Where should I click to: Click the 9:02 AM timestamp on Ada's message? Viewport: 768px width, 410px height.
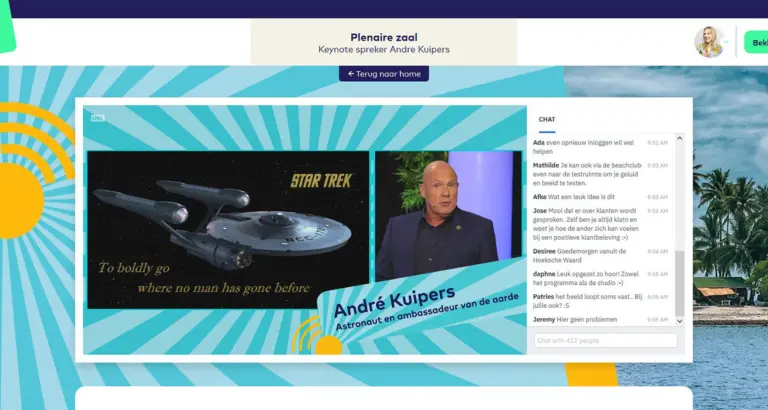[x=657, y=143]
